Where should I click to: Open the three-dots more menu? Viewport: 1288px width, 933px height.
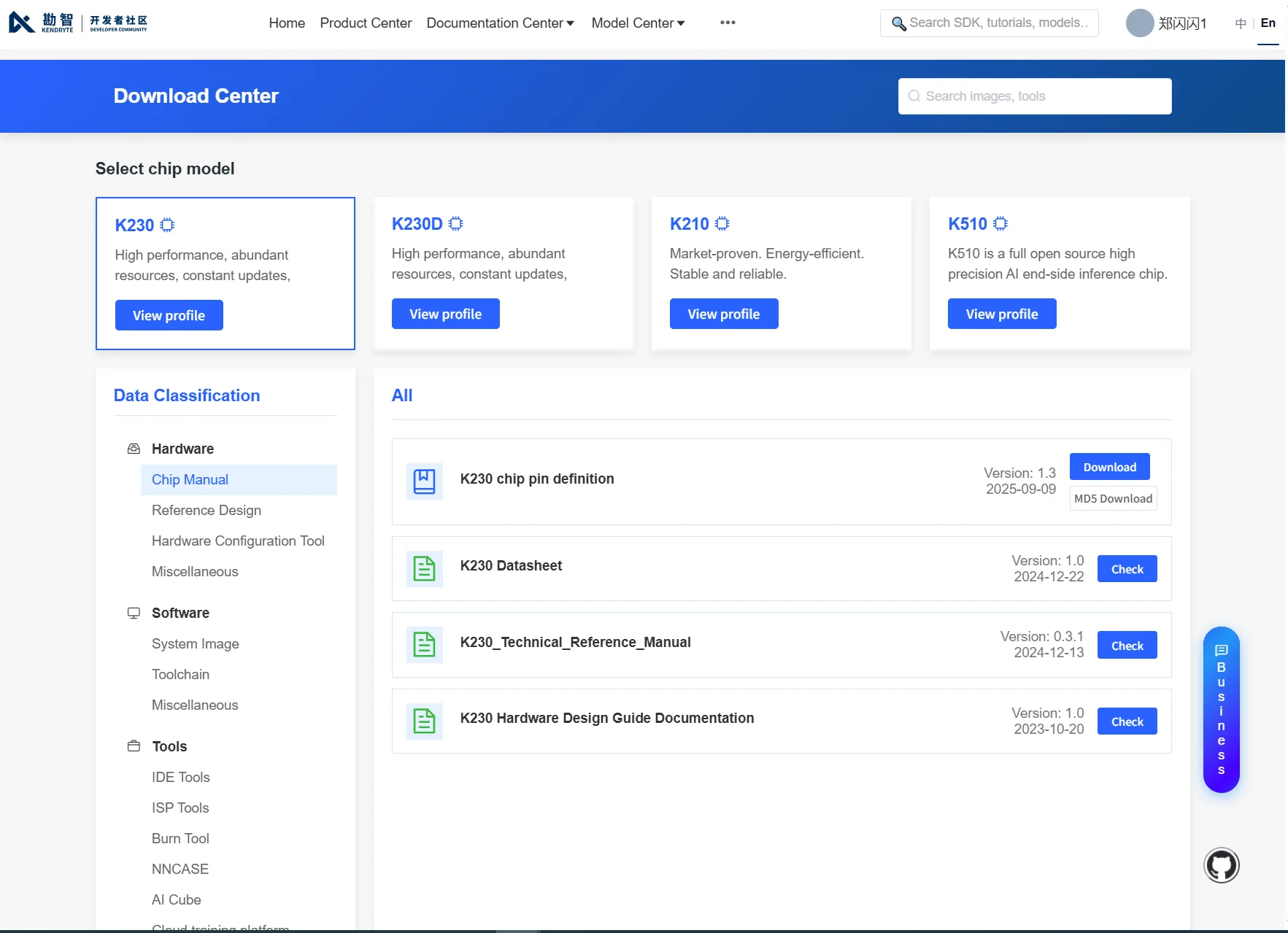(x=728, y=23)
